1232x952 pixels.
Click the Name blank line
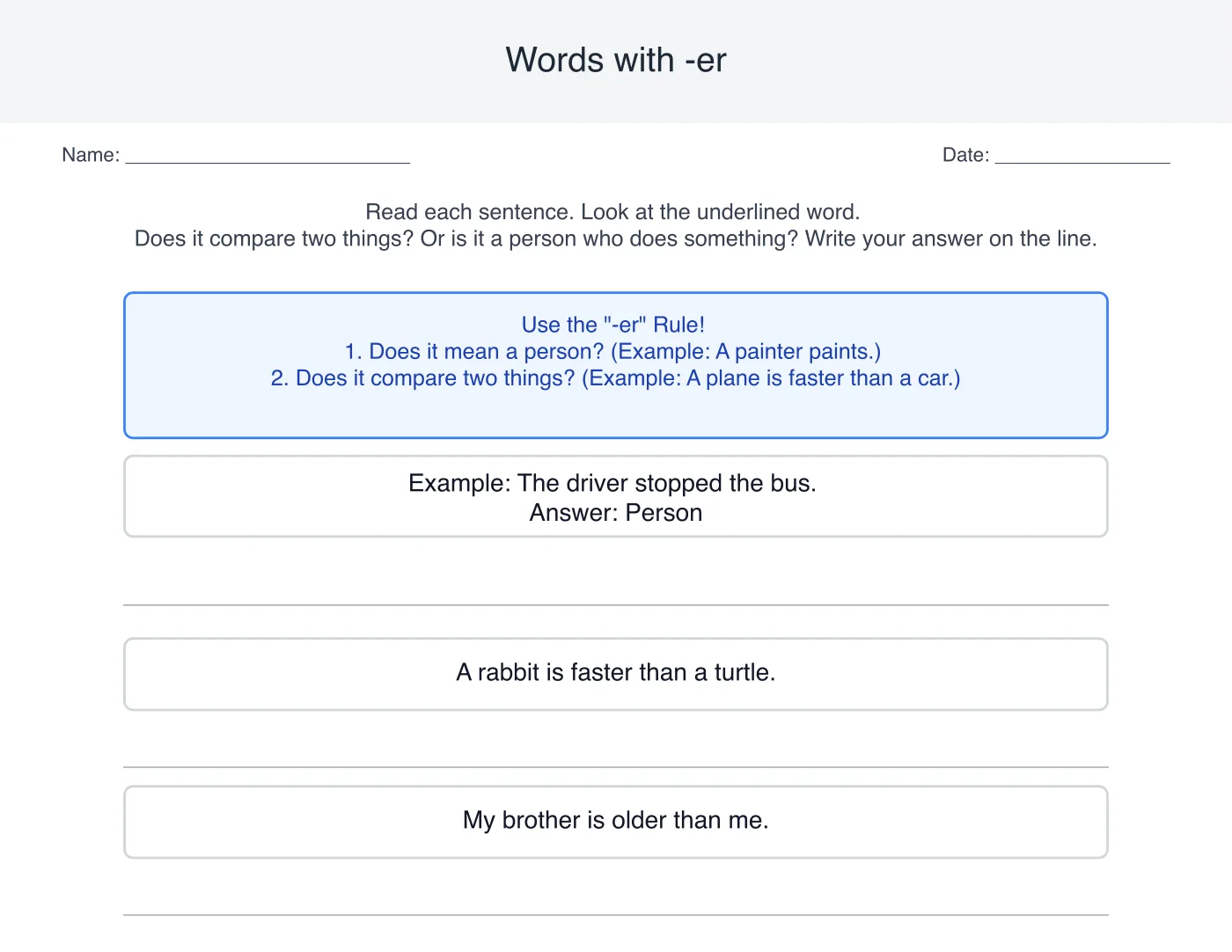coord(268,162)
